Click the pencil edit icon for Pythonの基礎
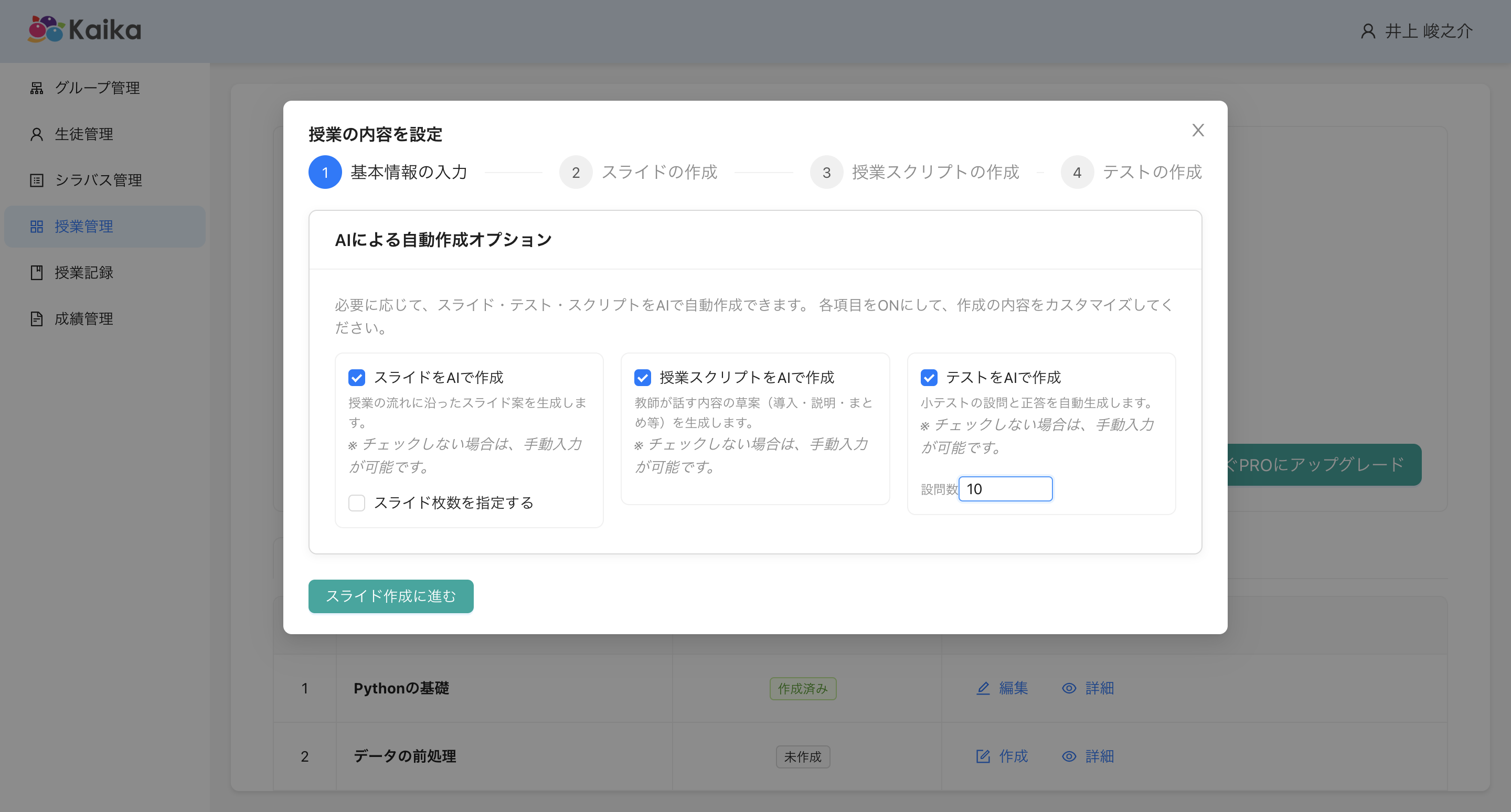The image size is (1511, 812). point(983,688)
